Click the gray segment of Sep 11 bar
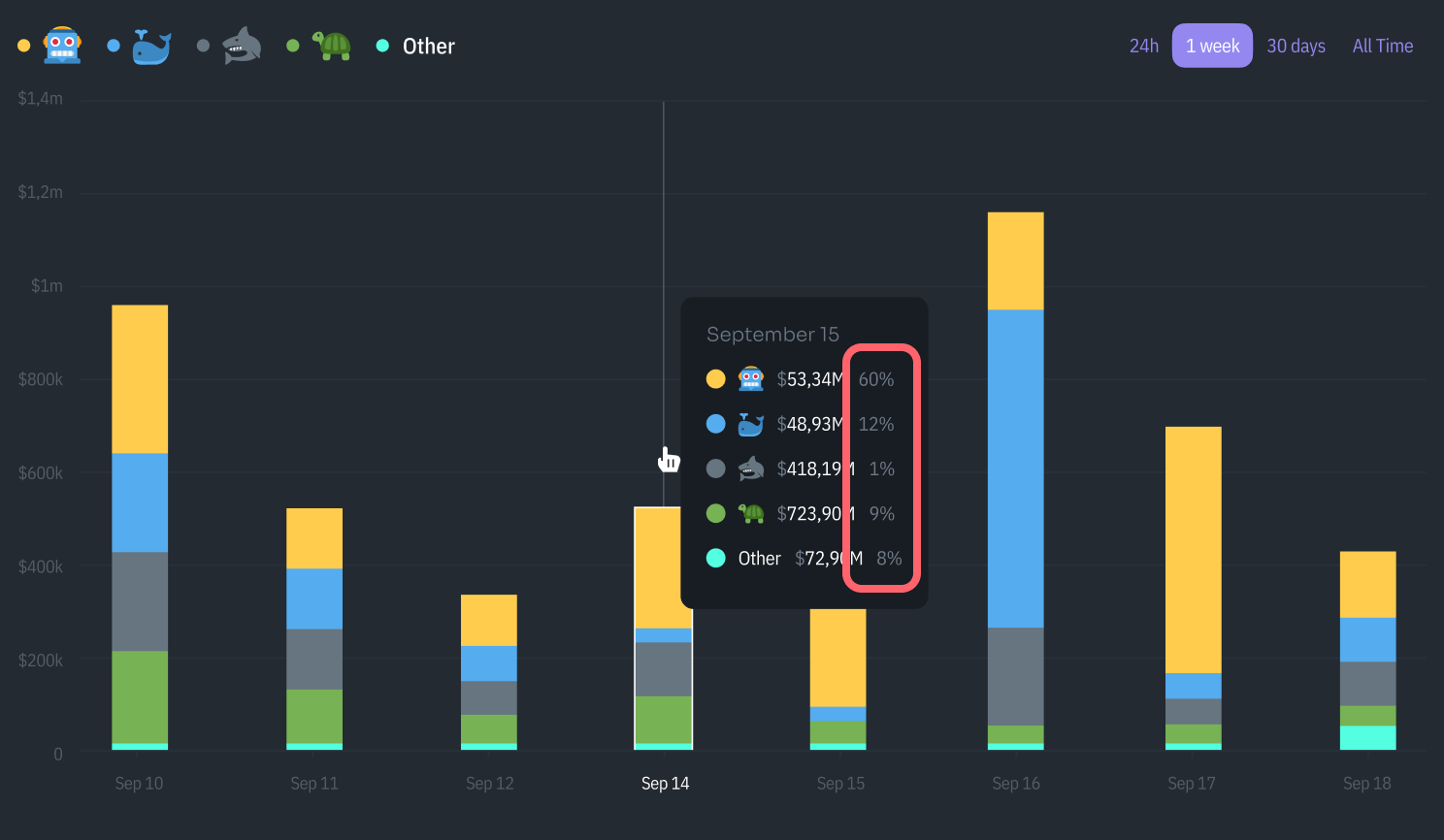Screen dimensions: 1444x840 (x=314, y=659)
